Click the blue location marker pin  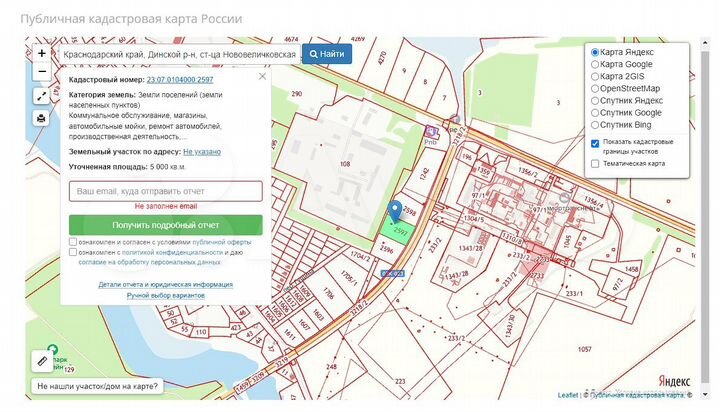coord(395,210)
